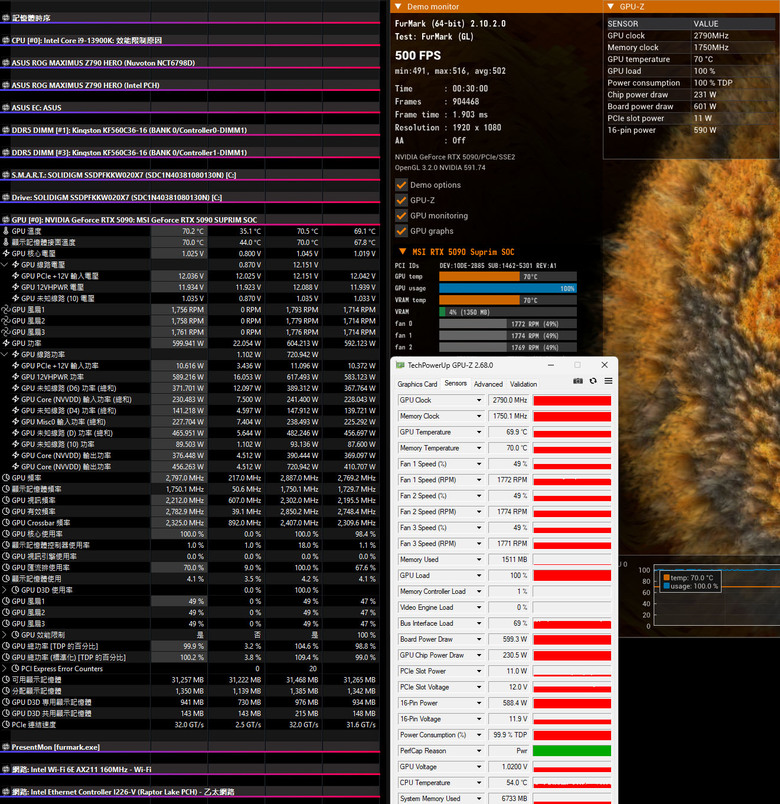Image resolution: width=780 pixels, height=804 pixels.
Task: Select the Intel Ethernet Controller I226-V header
Action: 190,792
